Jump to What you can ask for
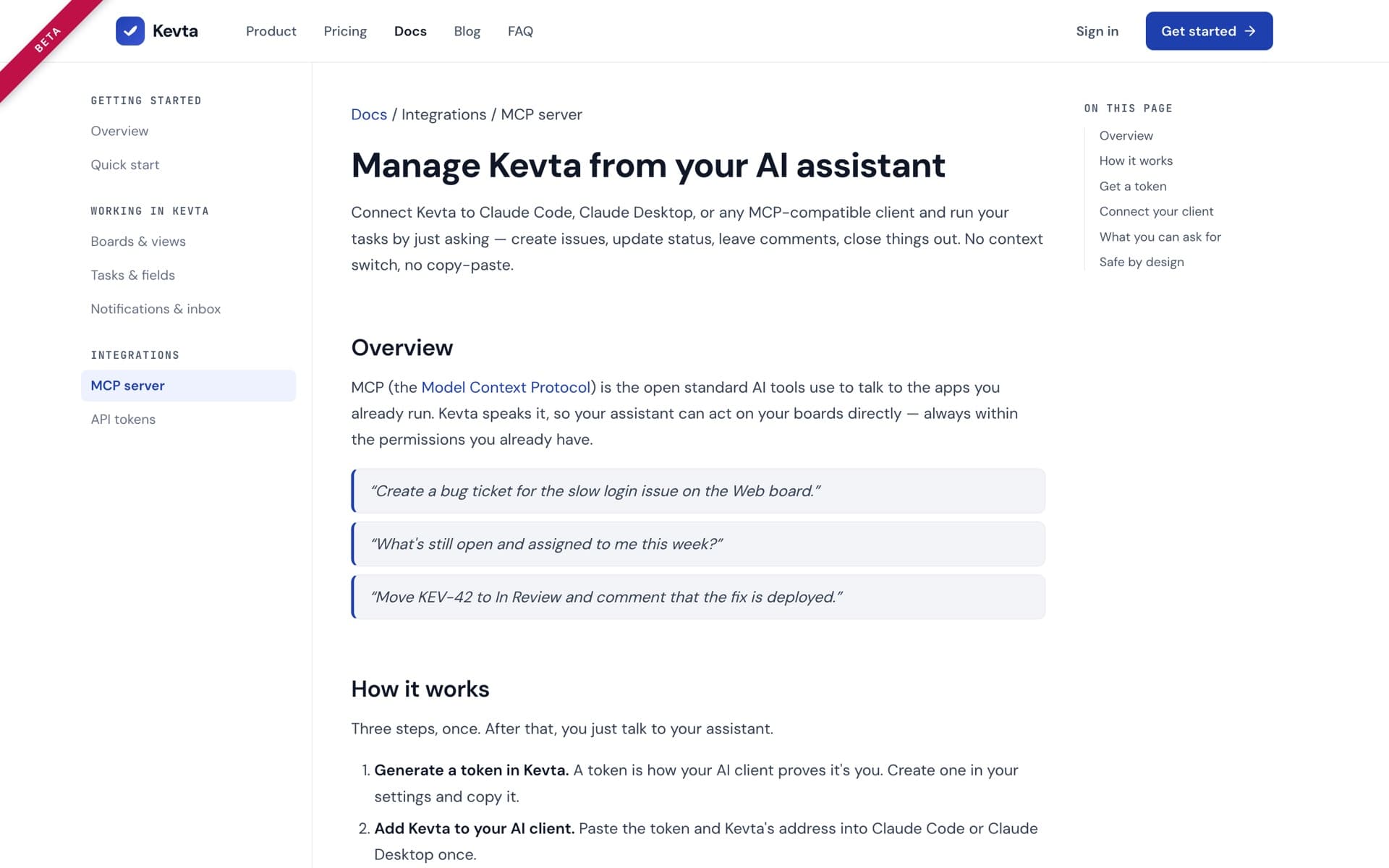1389x868 pixels. coord(1160,237)
